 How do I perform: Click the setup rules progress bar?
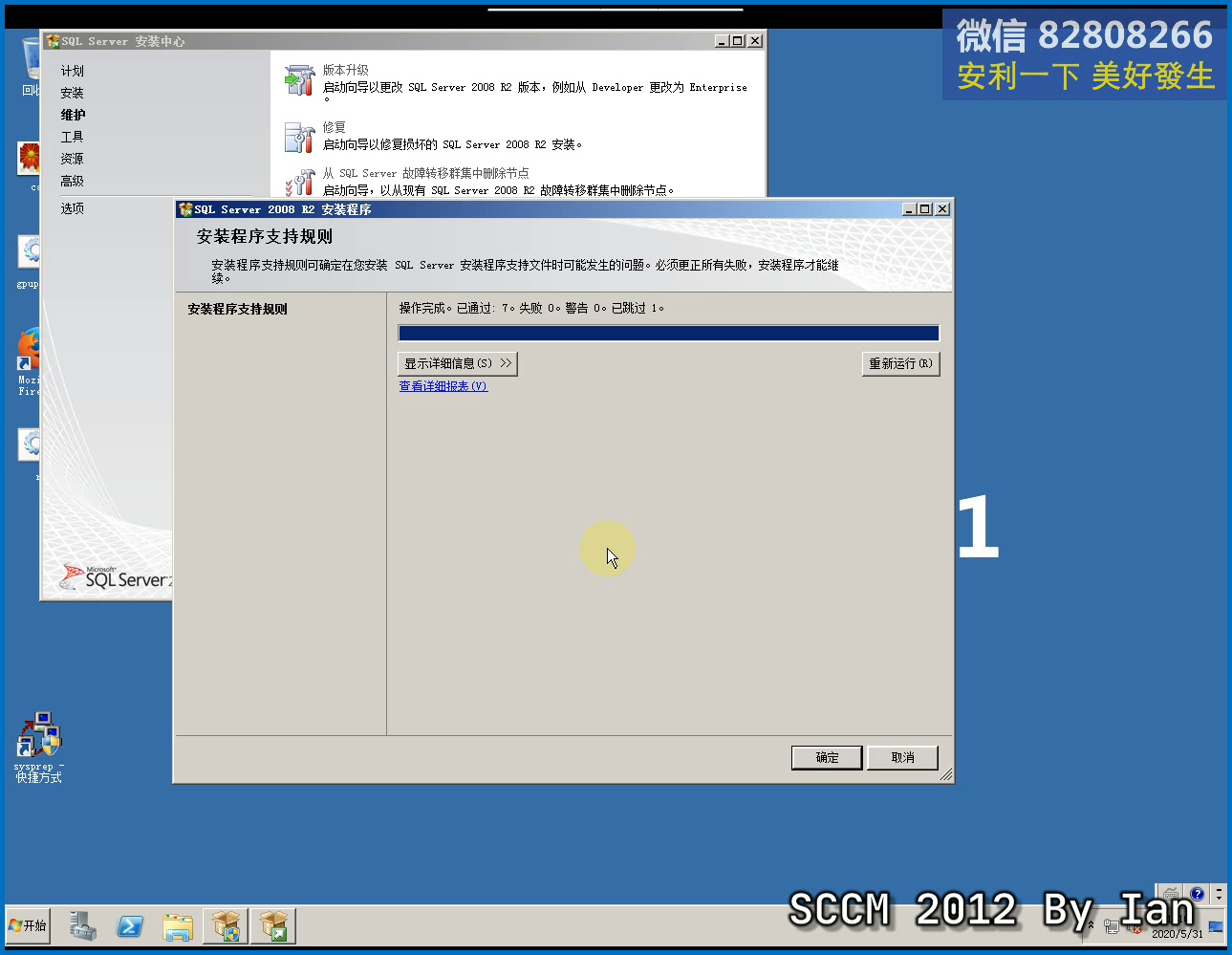coord(668,333)
